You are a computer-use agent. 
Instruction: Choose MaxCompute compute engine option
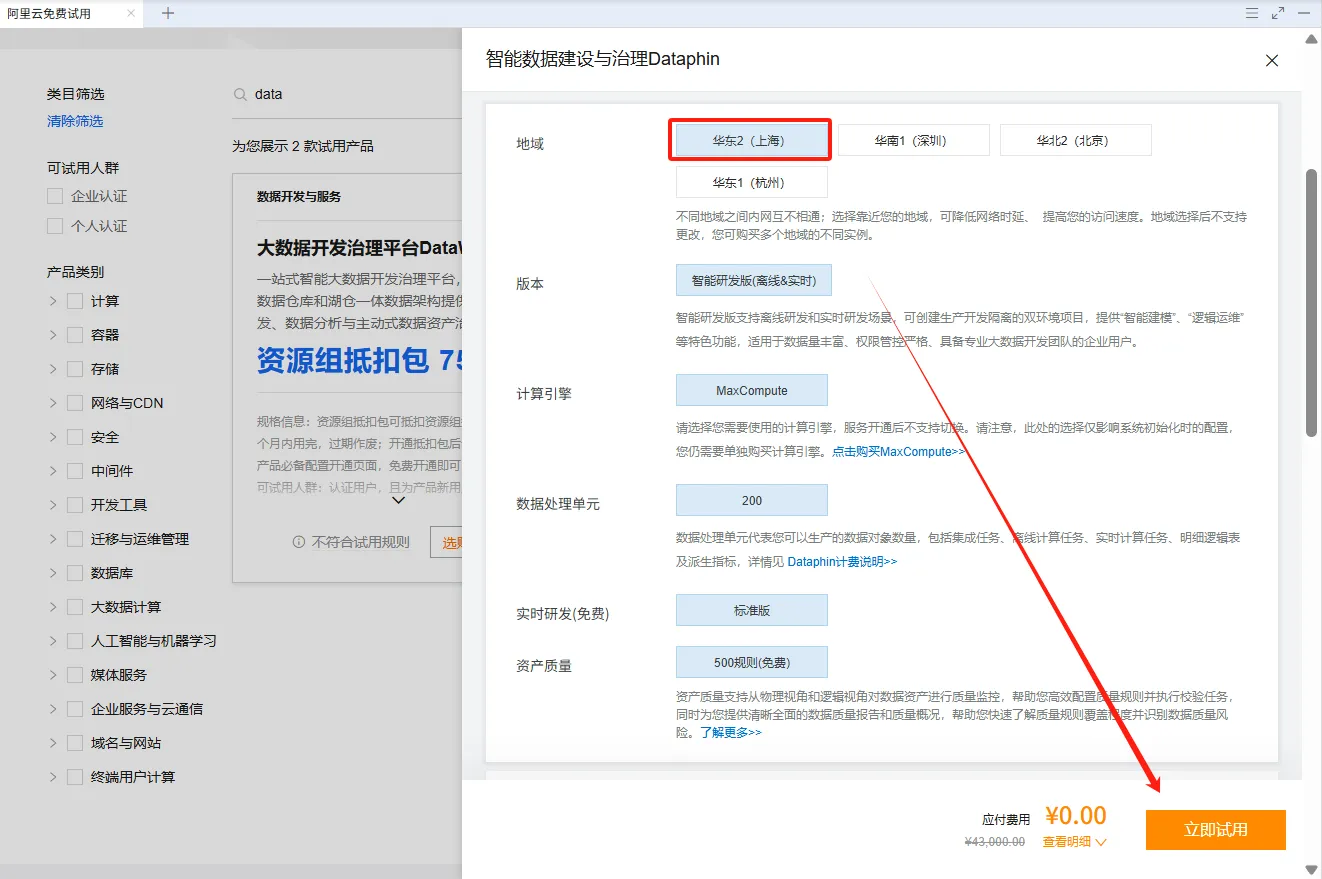click(x=751, y=391)
